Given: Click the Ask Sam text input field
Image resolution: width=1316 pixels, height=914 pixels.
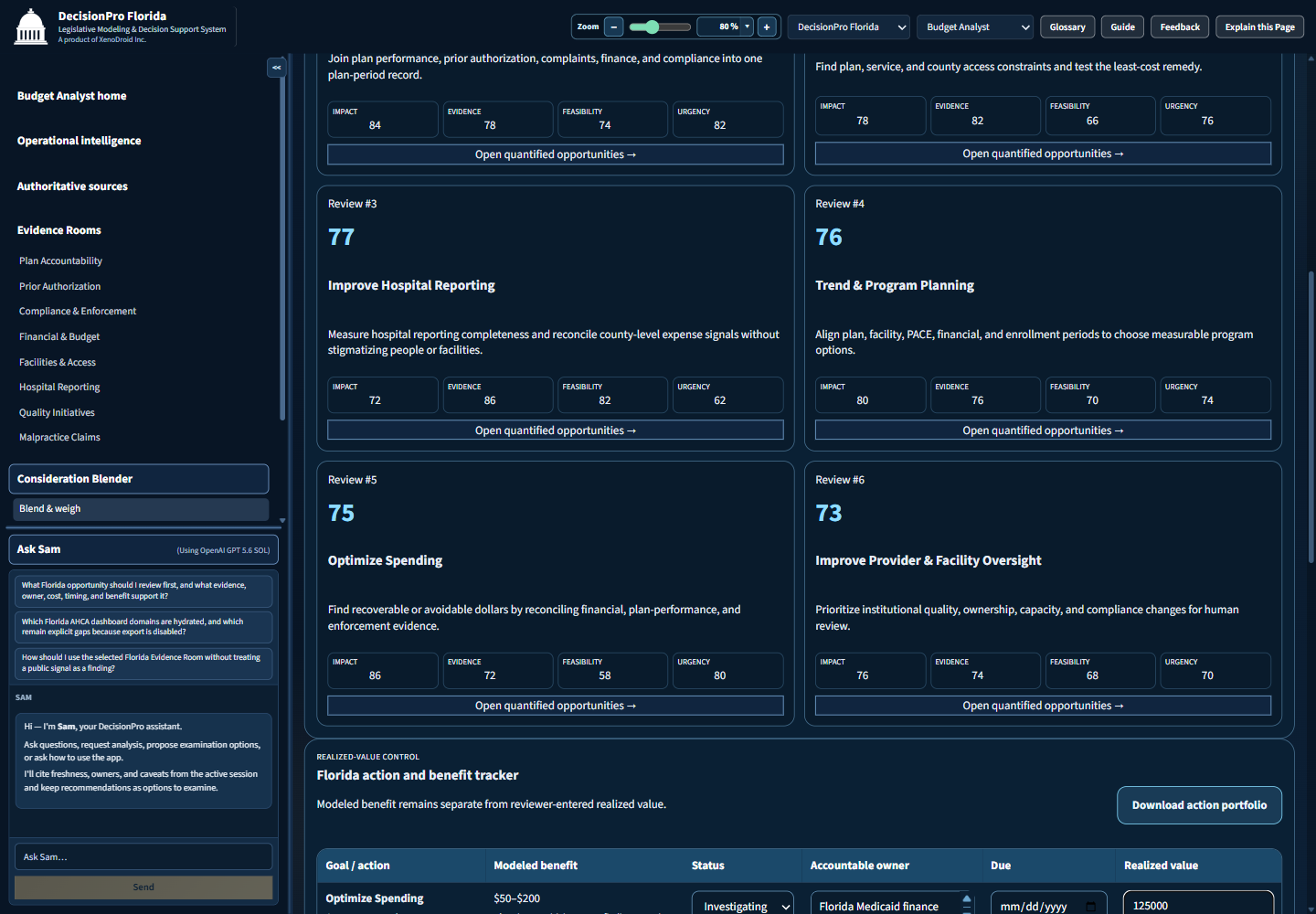Looking at the screenshot, I should 143,856.
